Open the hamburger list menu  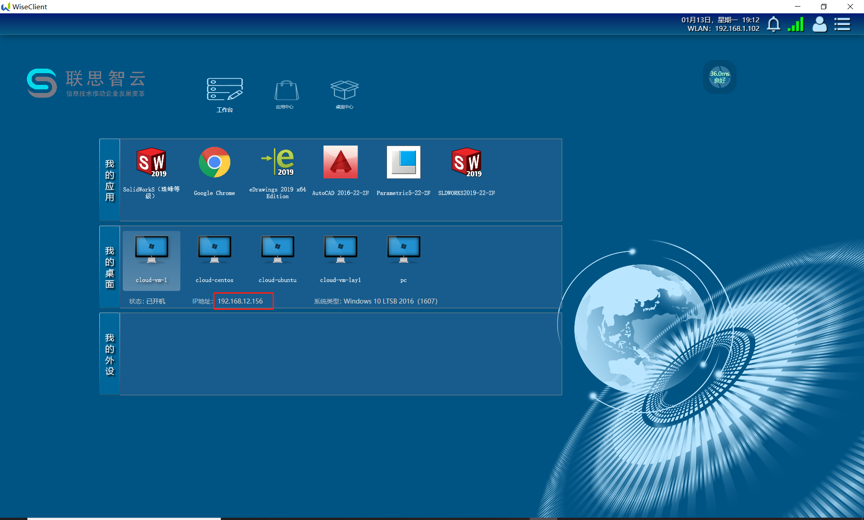tap(842, 24)
